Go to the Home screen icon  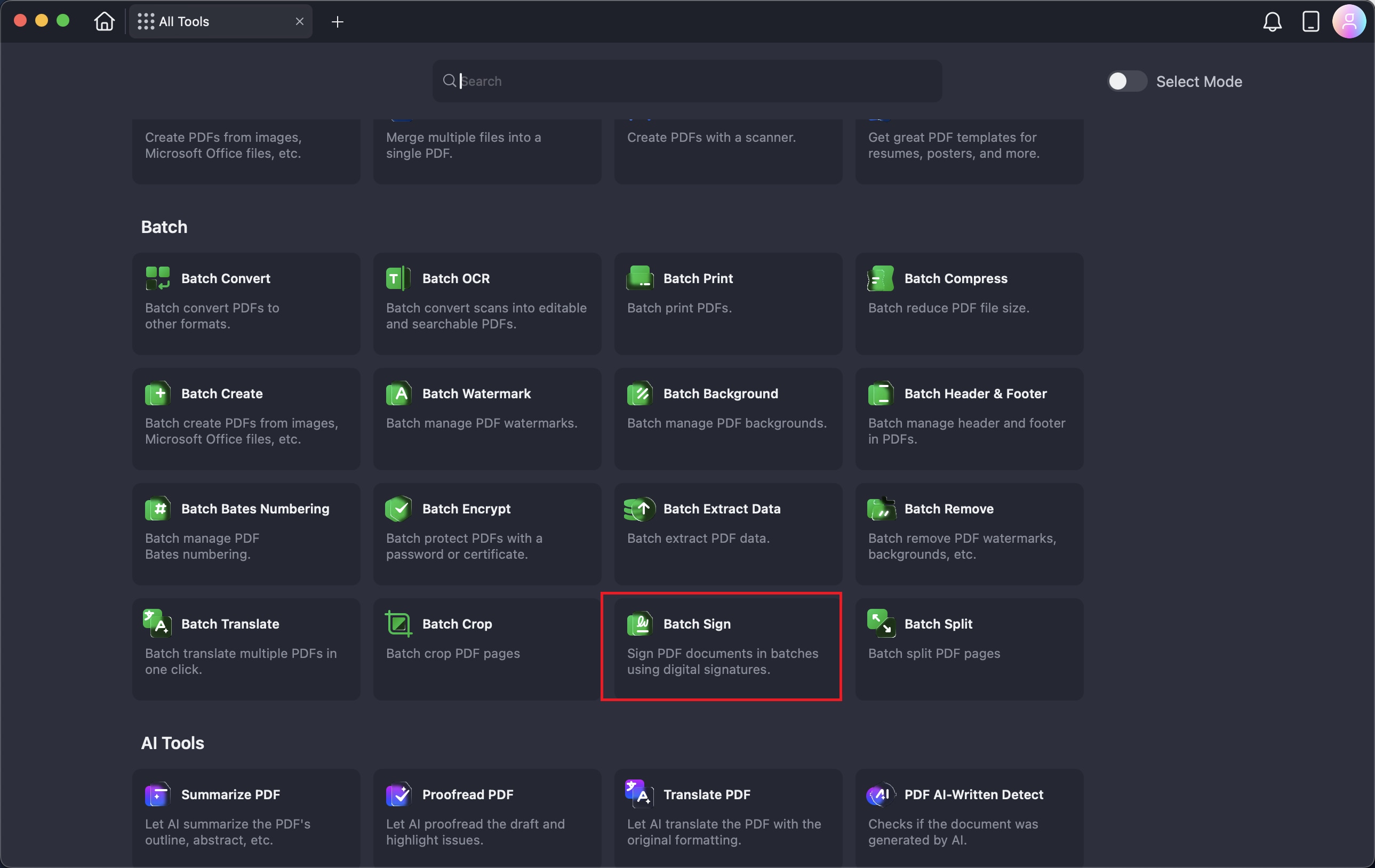(x=105, y=22)
